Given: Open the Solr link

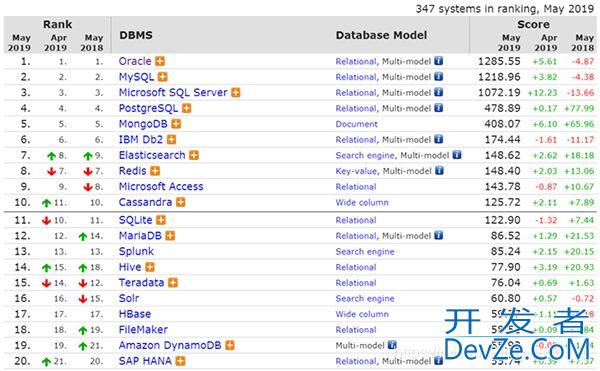Looking at the screenshot, I should click(129, 298).
